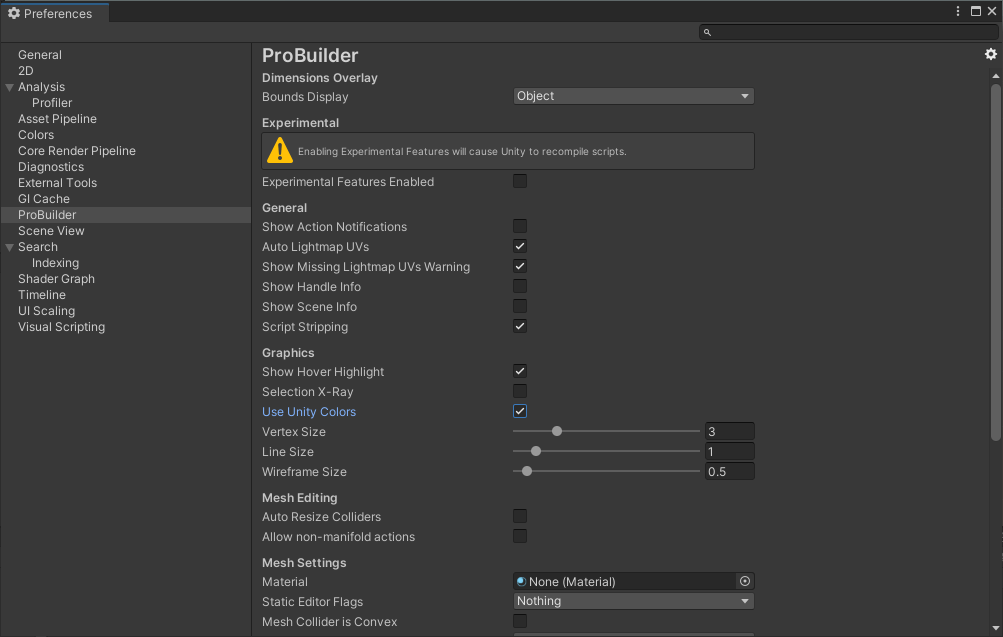Click the warning triangle icon
Viewport: 1003px width, 637px height.
(x=280, y=151)
